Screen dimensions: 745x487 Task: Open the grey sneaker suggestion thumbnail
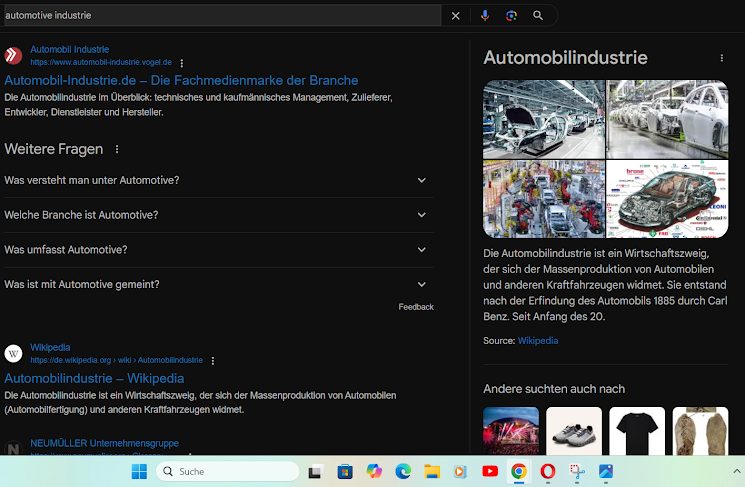[x=574, y=431]
